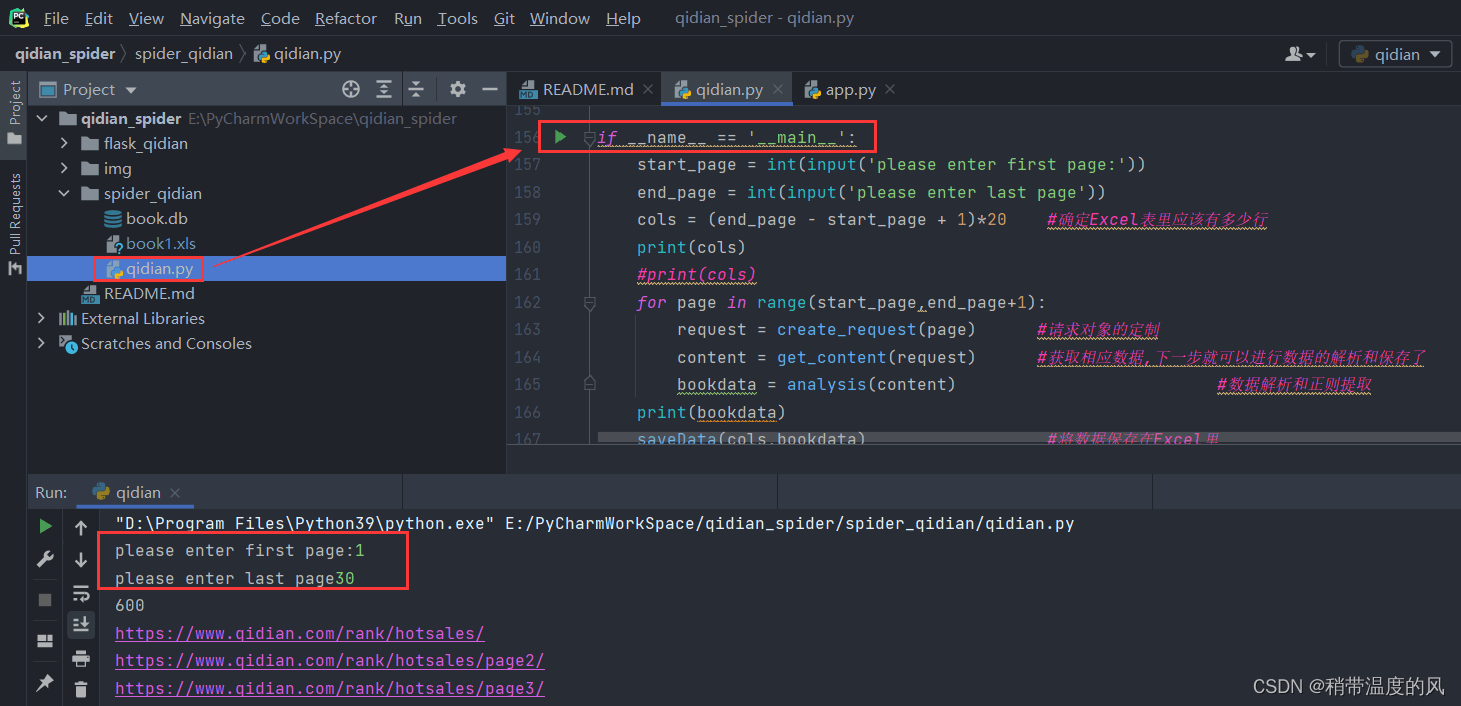Open the hotsales page2 link
This screenshot has width=1461, height=706.
330,661
